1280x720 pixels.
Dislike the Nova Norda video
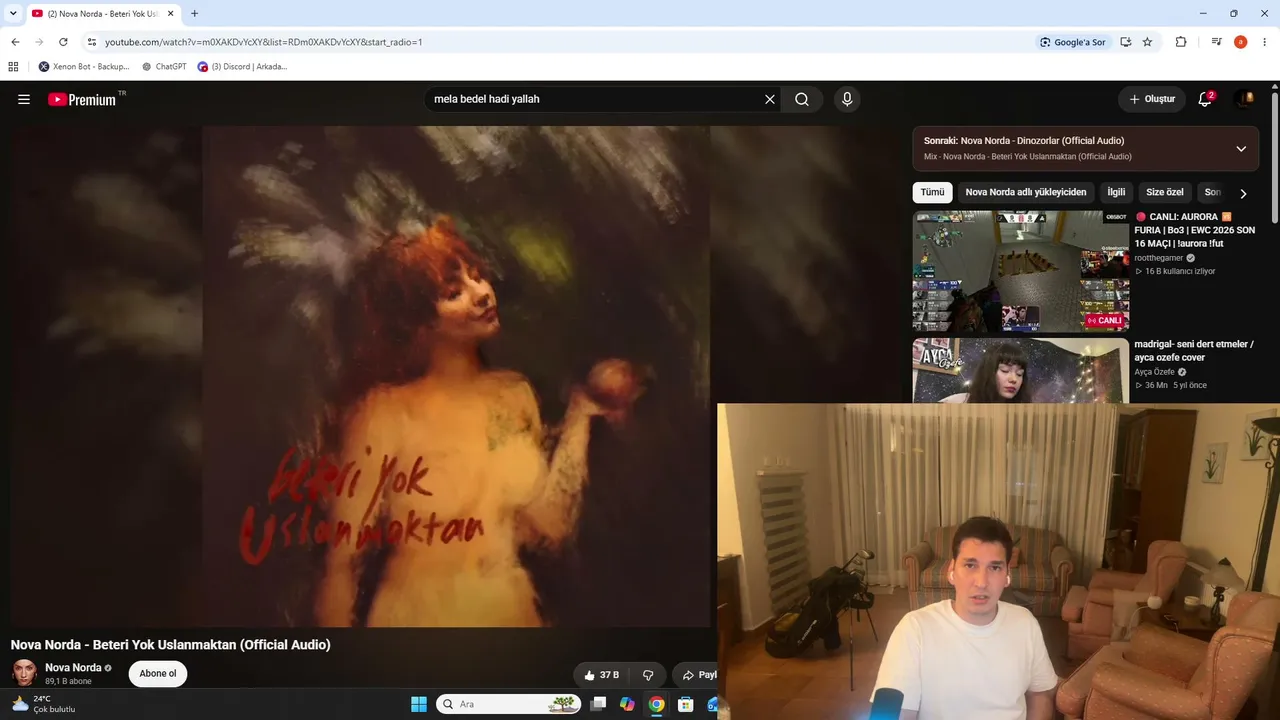pos(648,675)
